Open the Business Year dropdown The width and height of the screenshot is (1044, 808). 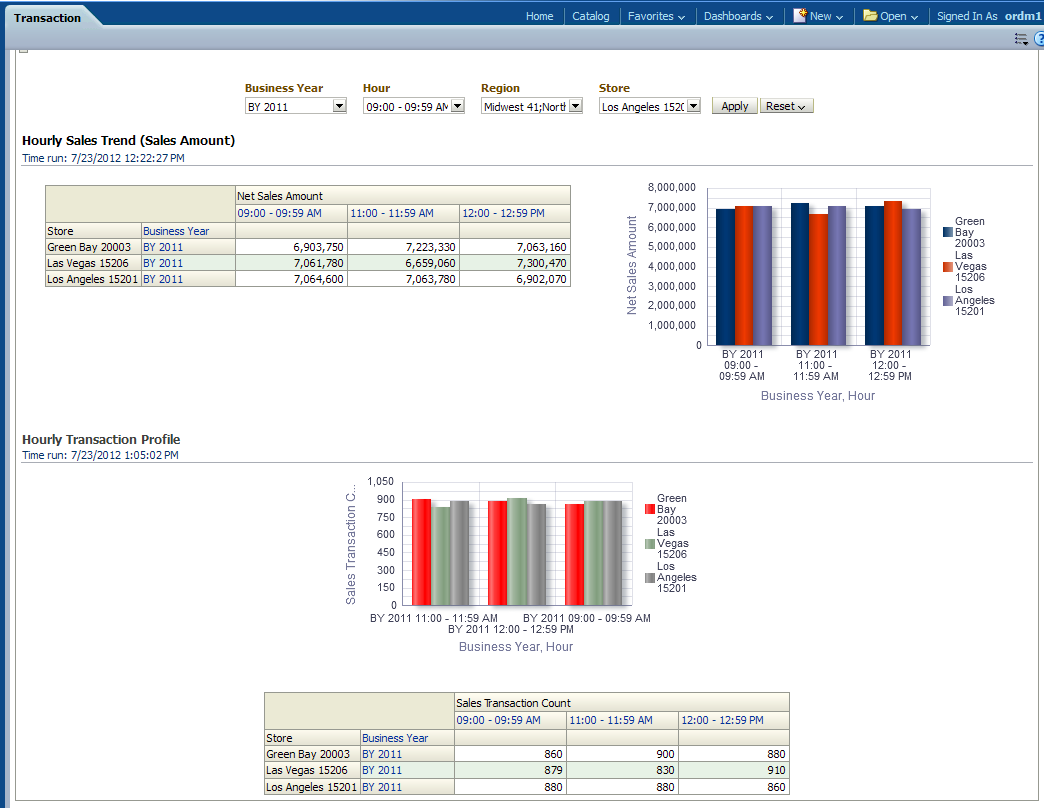coord(339,106)
